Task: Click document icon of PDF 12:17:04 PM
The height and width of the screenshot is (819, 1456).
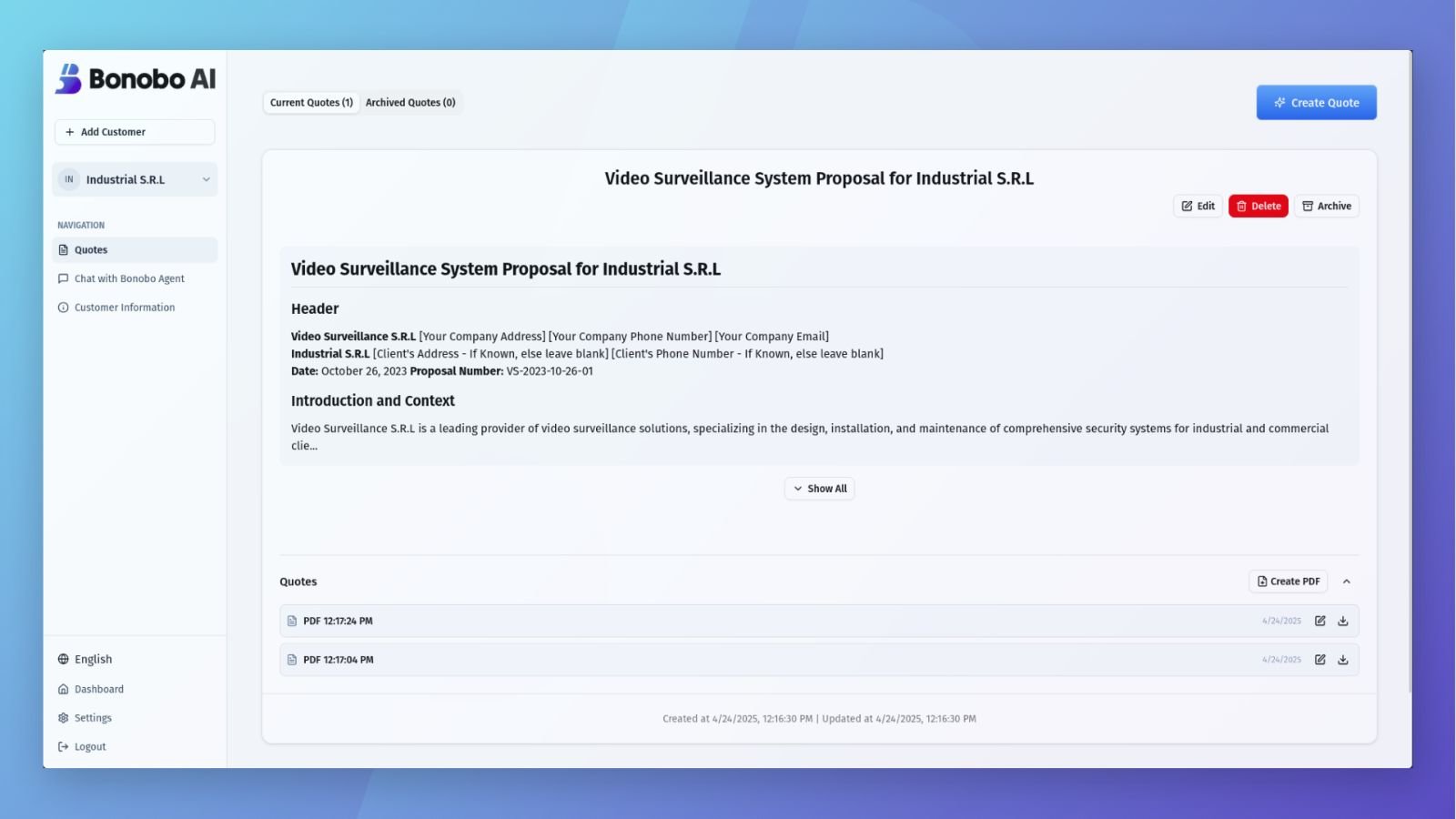Action: click(292, 660)
